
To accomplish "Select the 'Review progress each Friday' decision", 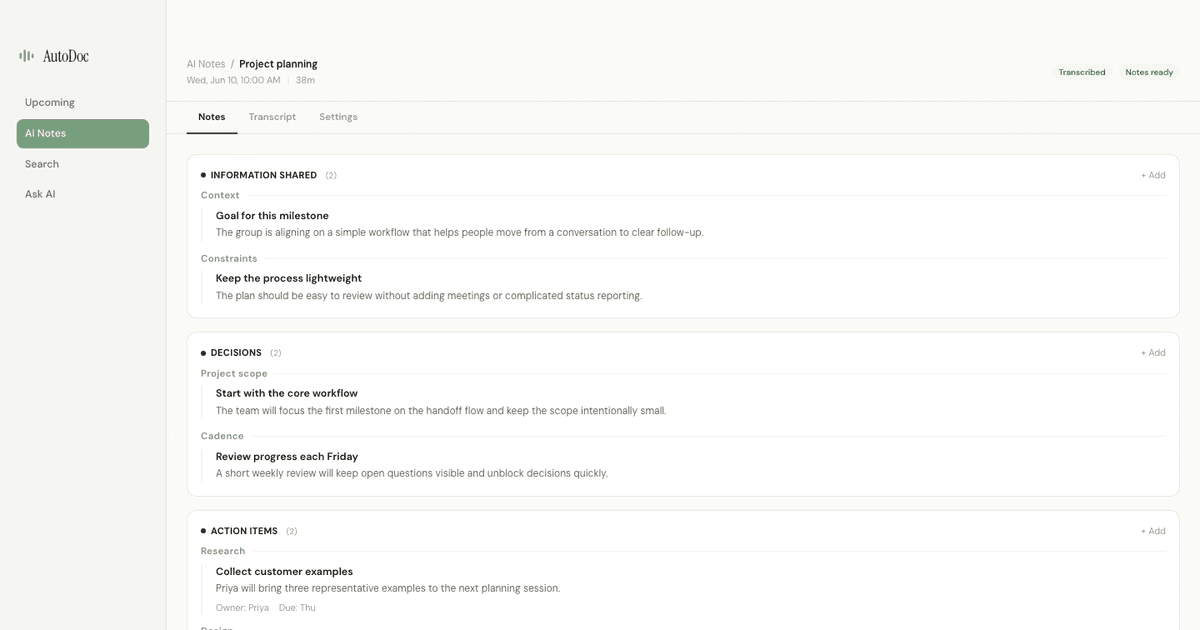I will [287, 457].
